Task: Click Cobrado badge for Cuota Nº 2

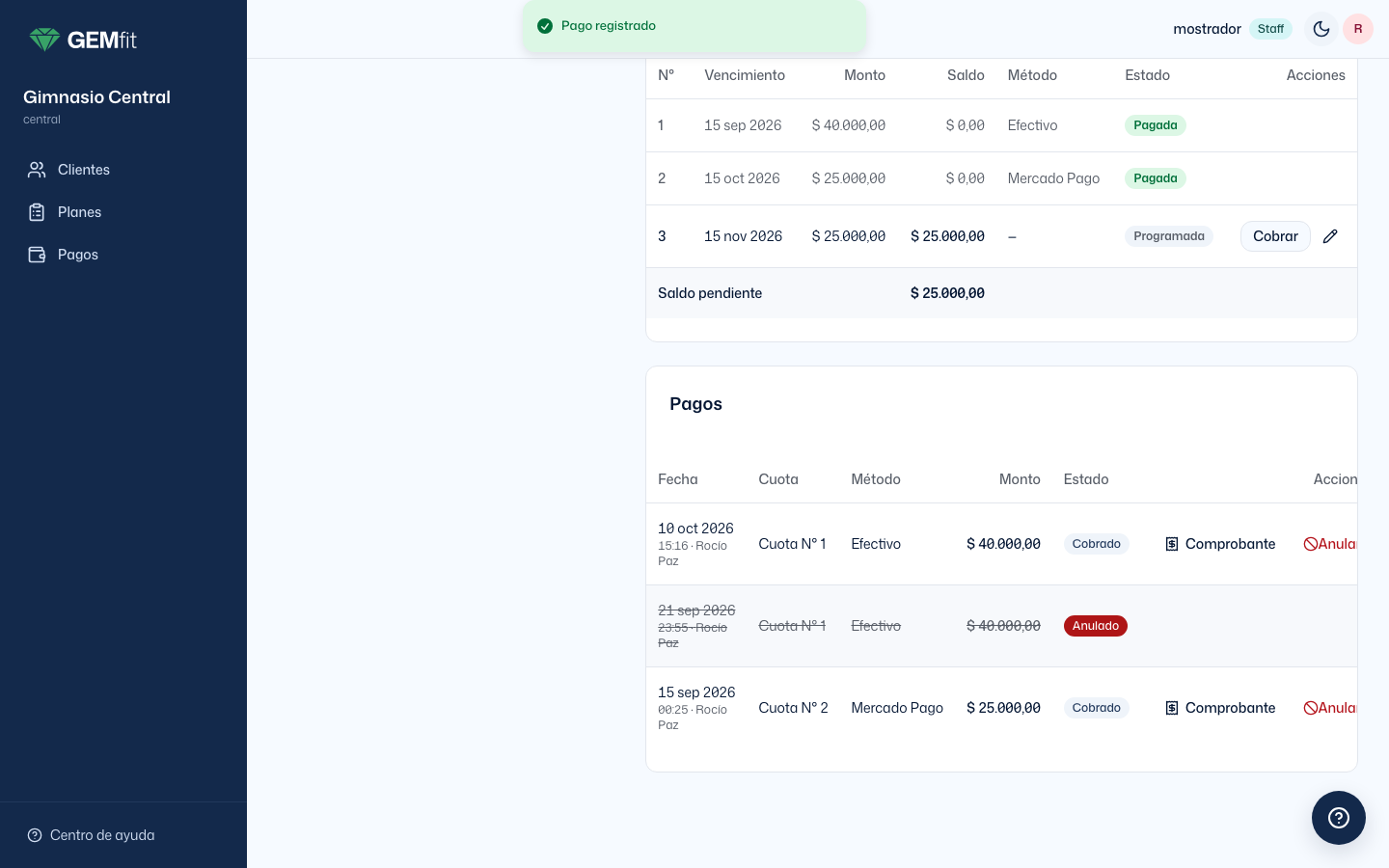Action: click(1097, 708)
